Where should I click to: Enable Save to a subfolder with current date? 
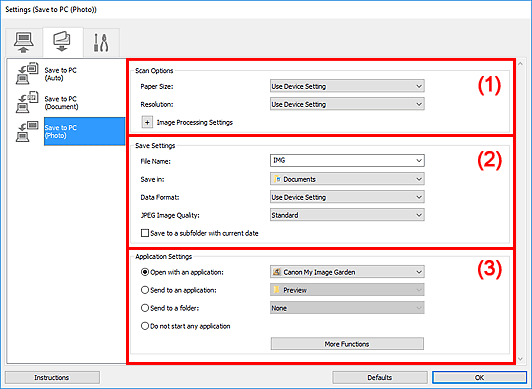point(145,233)
